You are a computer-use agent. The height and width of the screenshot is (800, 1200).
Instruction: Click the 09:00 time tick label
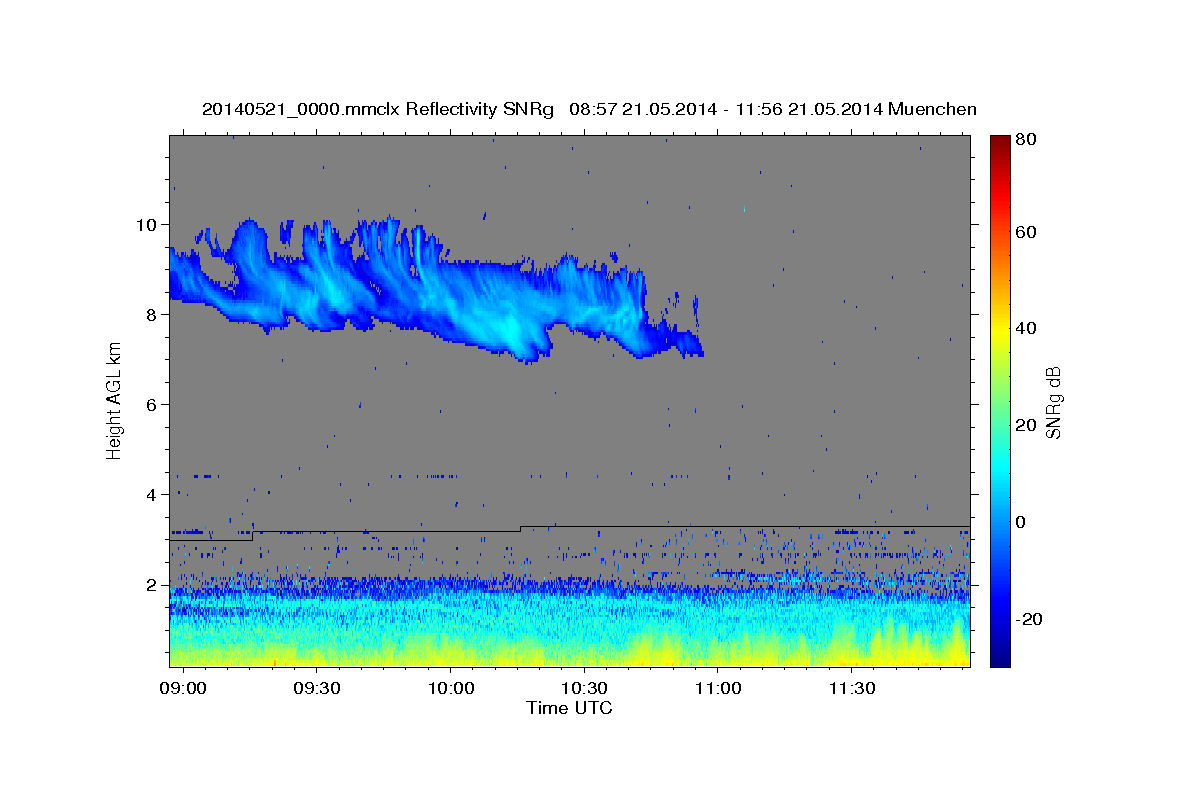(184, 689)
